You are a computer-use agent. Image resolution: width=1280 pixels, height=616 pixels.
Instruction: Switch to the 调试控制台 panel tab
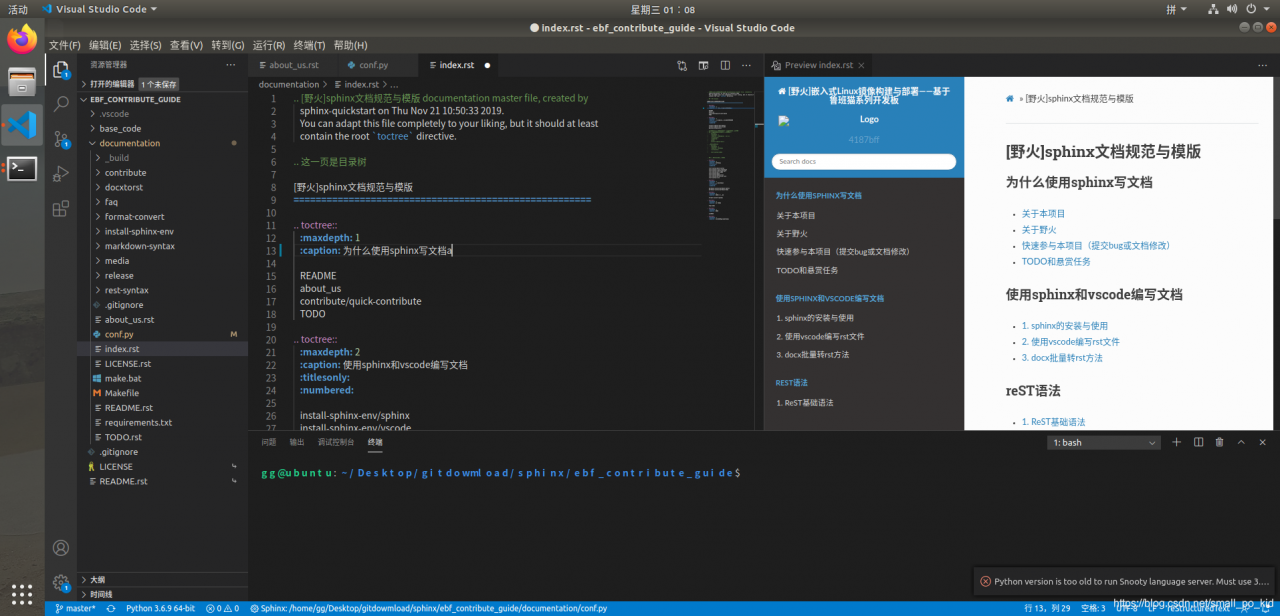click(336, 442)
